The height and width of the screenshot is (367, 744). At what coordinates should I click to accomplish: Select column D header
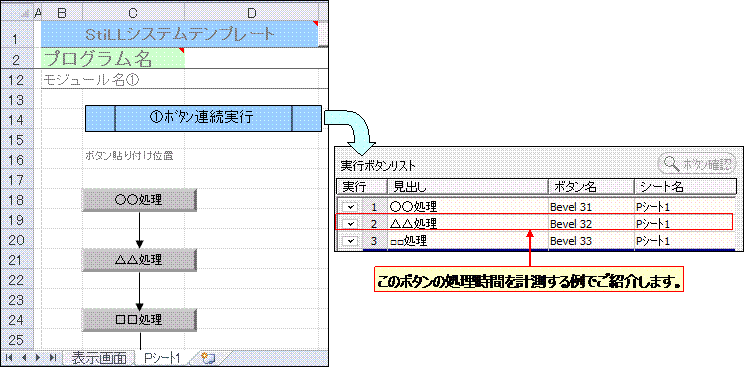[252, 14]
